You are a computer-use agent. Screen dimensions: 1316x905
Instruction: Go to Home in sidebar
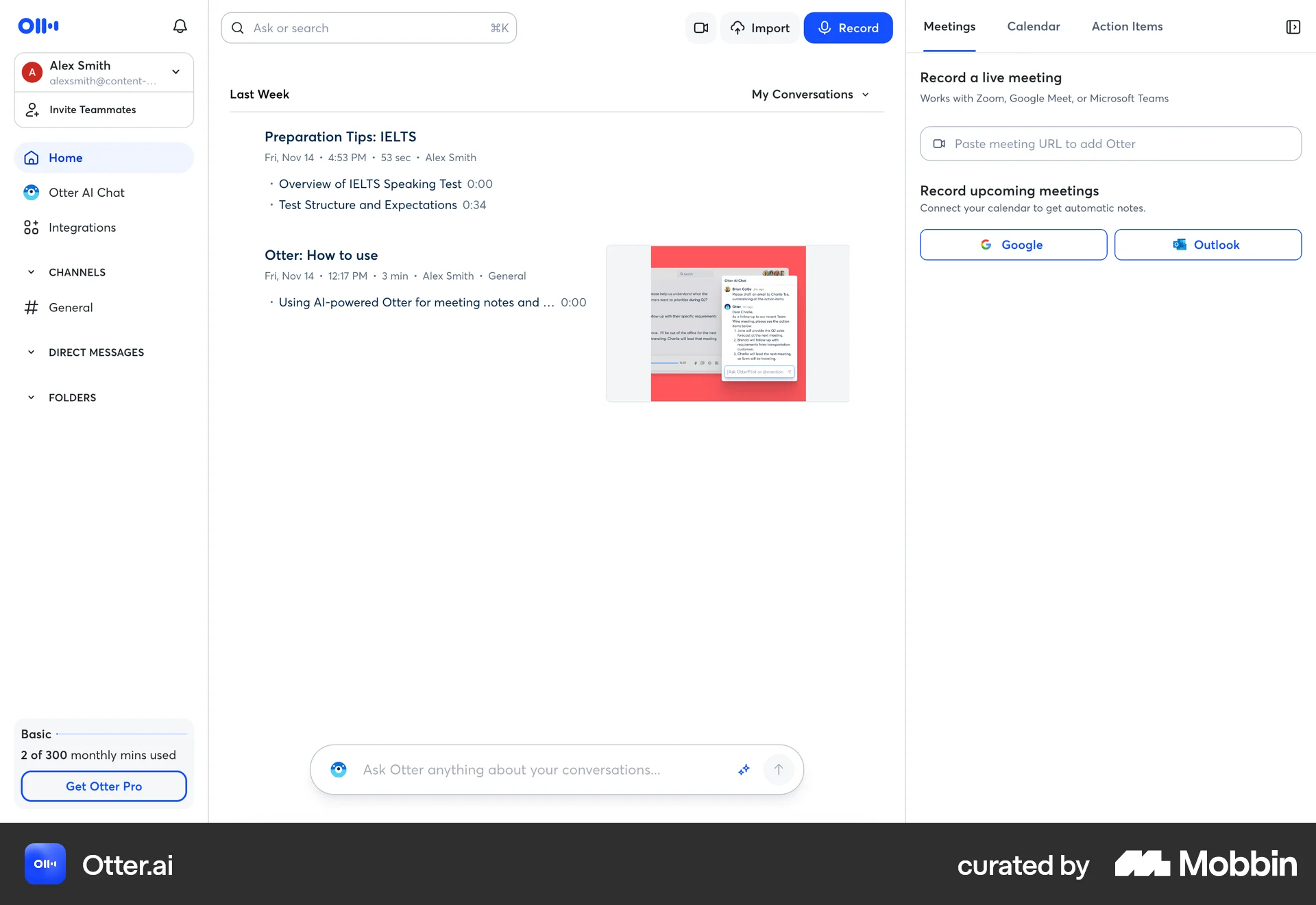pos(104,158)
